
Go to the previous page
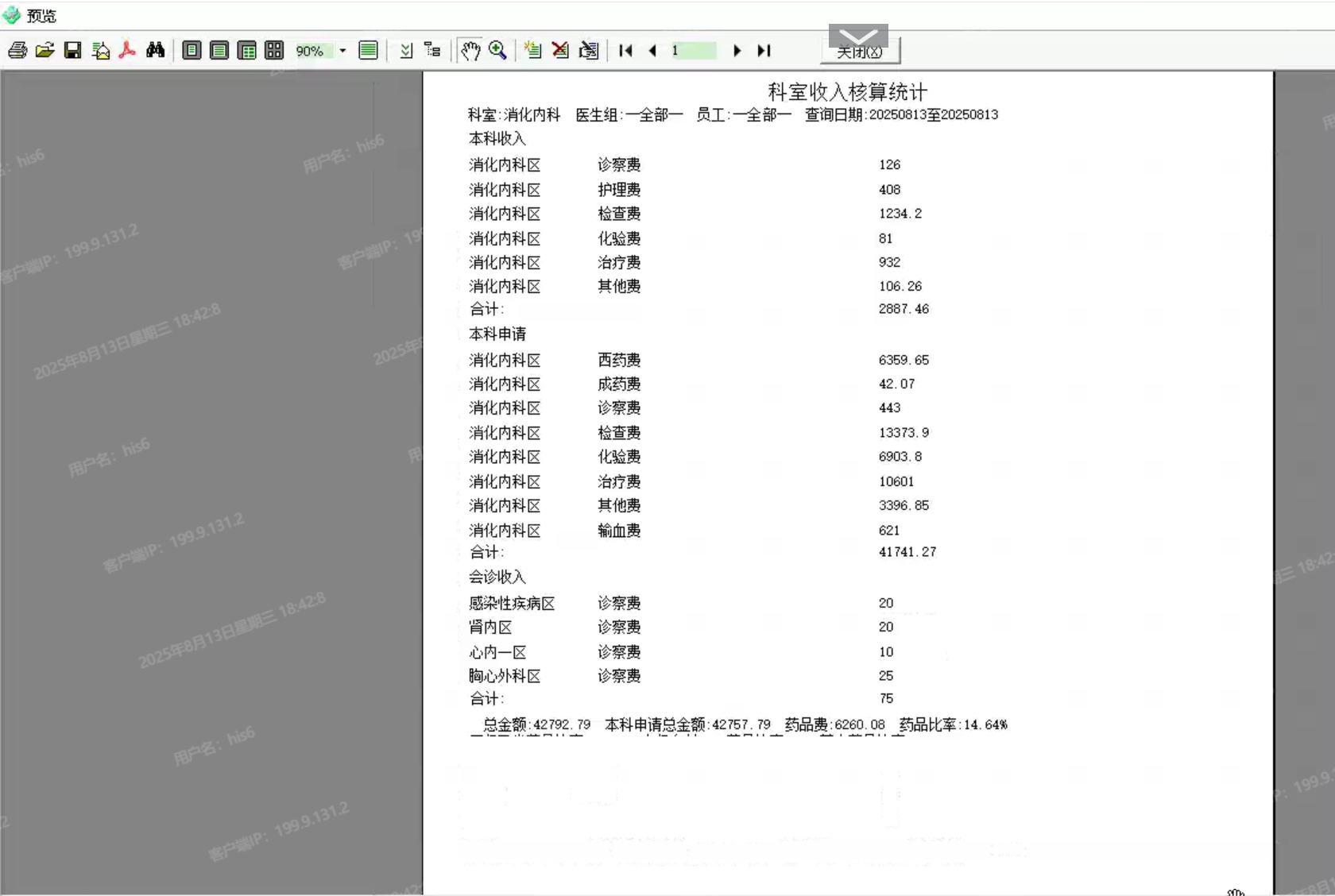[x=652, y=51]
